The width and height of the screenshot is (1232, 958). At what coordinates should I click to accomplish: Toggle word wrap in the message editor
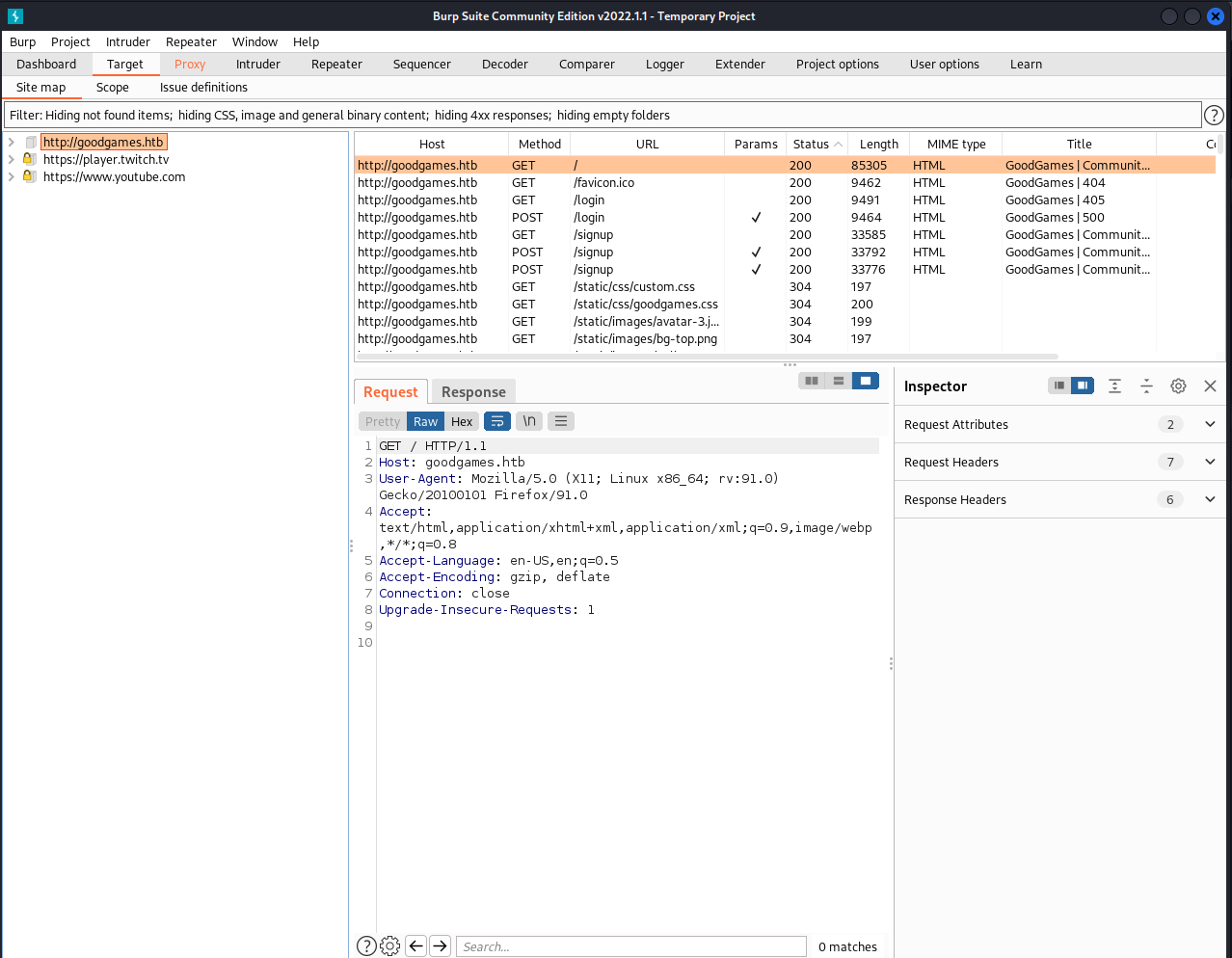click(497, 421)
